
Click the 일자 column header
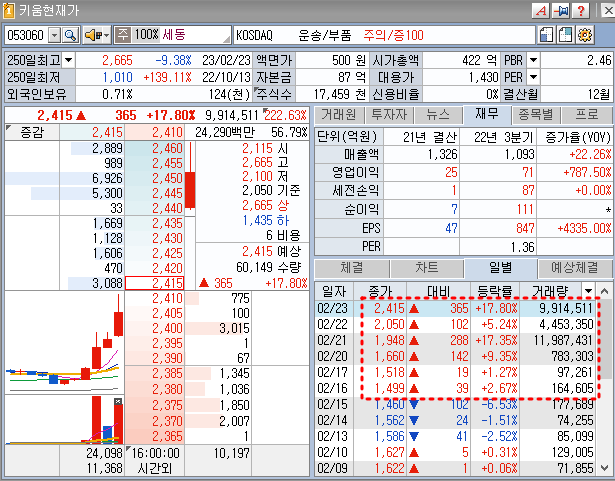coord(334,291)
